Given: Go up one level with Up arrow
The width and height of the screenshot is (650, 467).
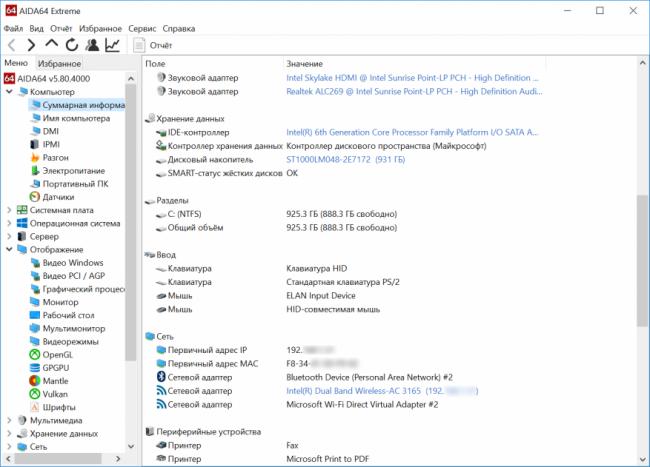Looking at the screenshot, I should click(51, 44).
